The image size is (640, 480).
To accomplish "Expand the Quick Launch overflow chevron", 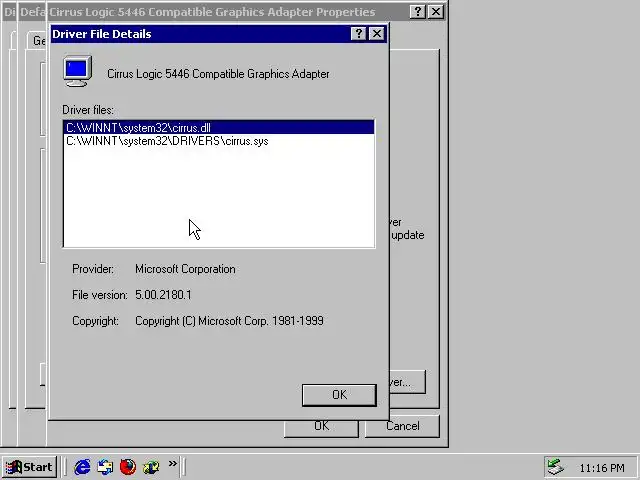I will pos(173,463).
